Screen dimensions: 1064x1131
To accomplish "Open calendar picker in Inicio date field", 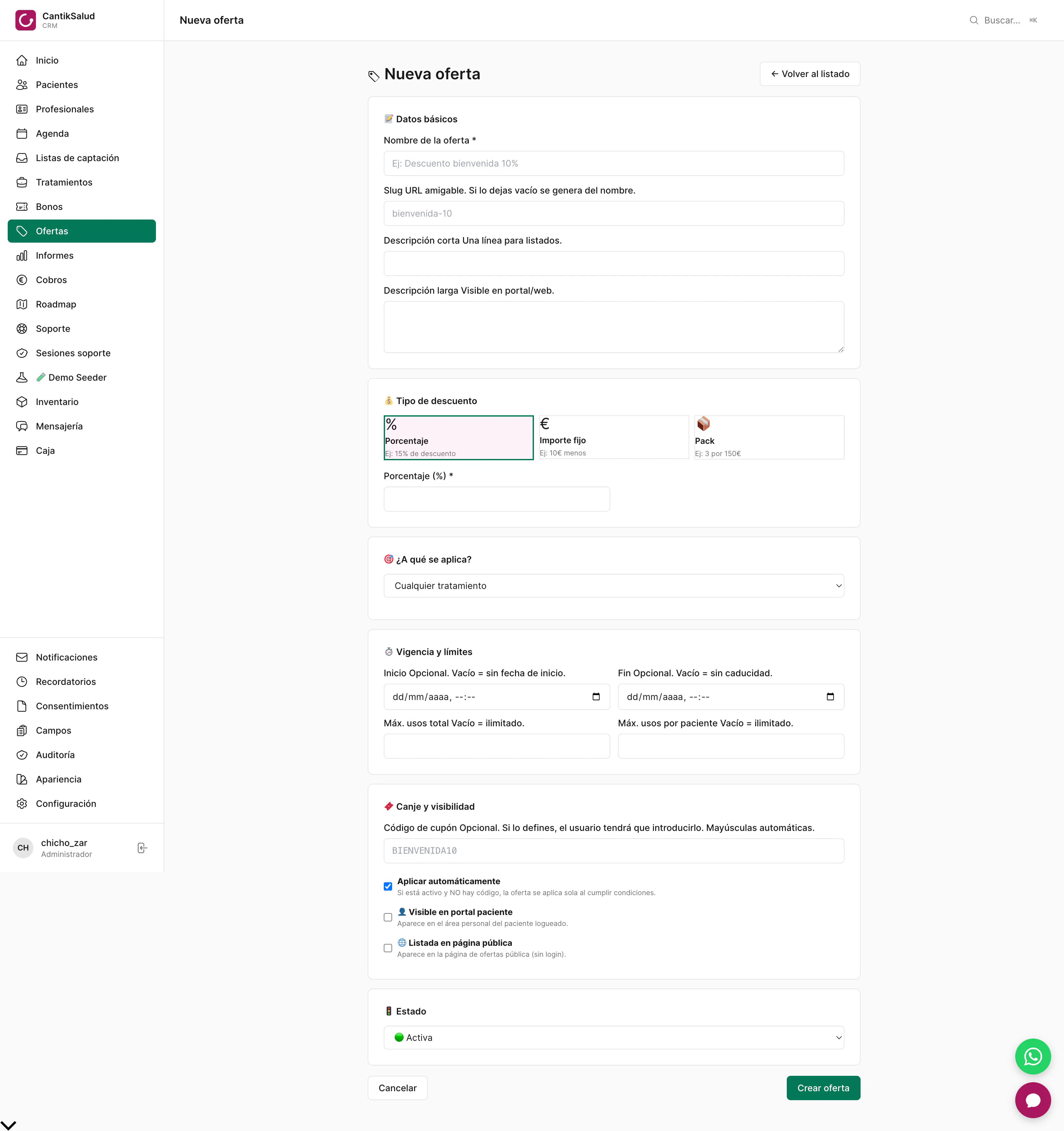I will coord(596,697).
